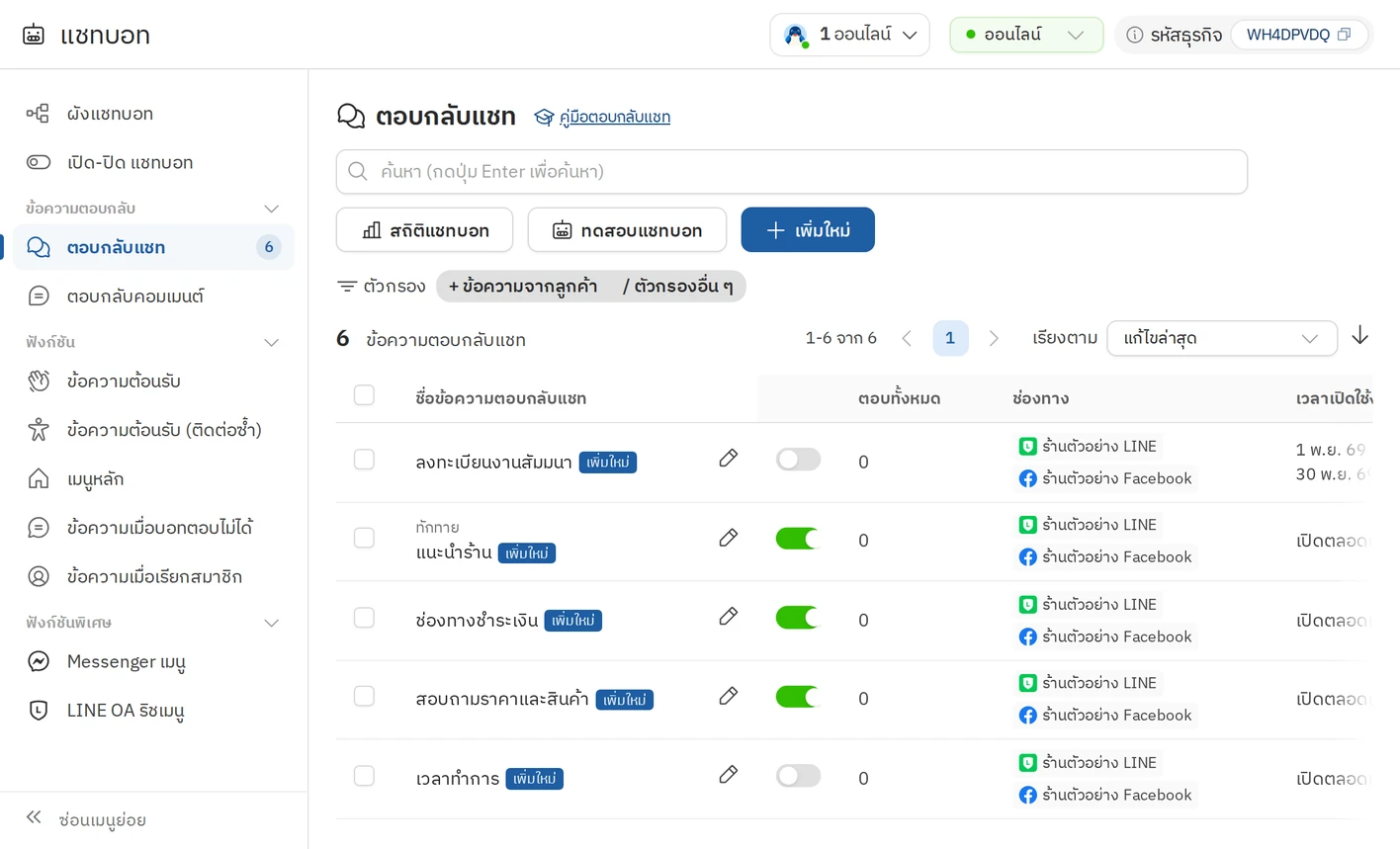Open ผังแชทบอท in sidebar
The width and height of the screenshot is (1400, 849).
(x=153, y=114)
